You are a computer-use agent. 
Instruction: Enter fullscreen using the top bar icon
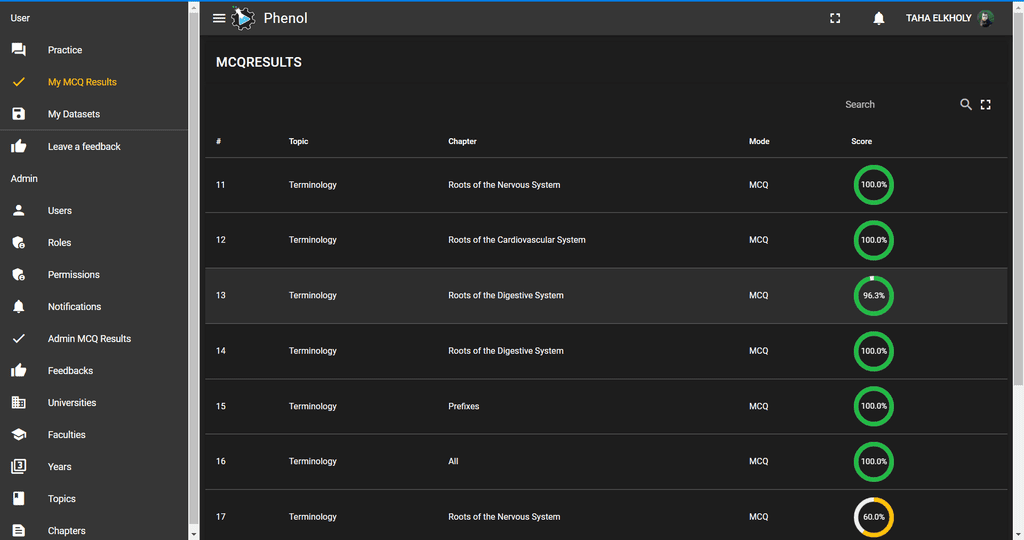835,18
